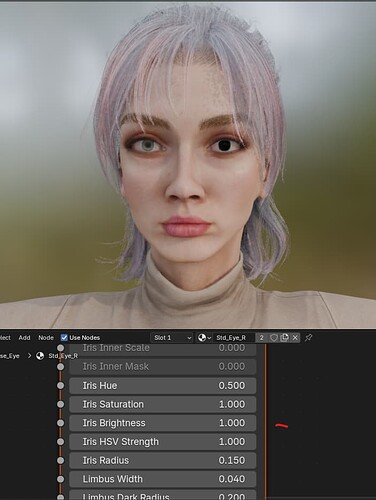Click the Iris HSV Strength input socket
This screenshot has height=500, width=376.
[60, 441]
